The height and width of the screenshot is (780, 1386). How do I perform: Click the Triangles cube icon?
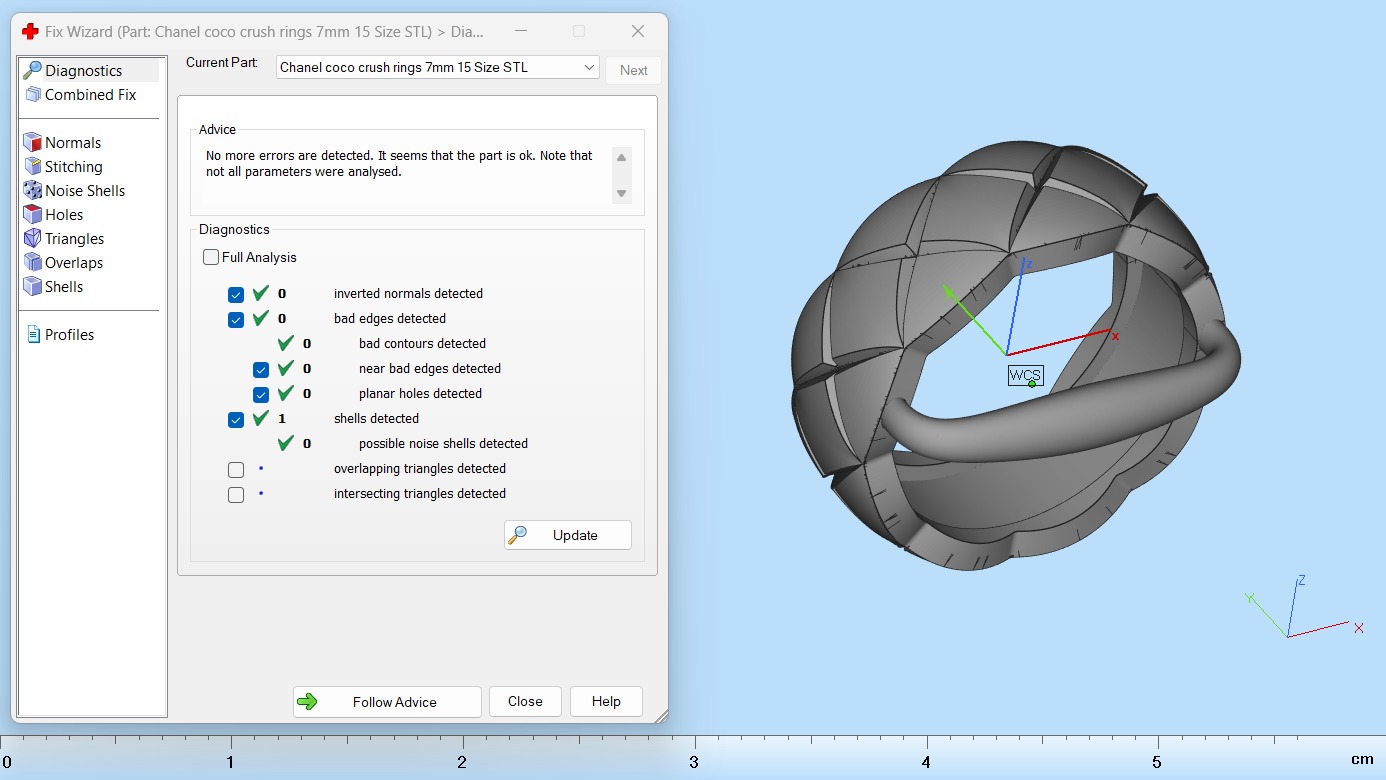point(32,238)
